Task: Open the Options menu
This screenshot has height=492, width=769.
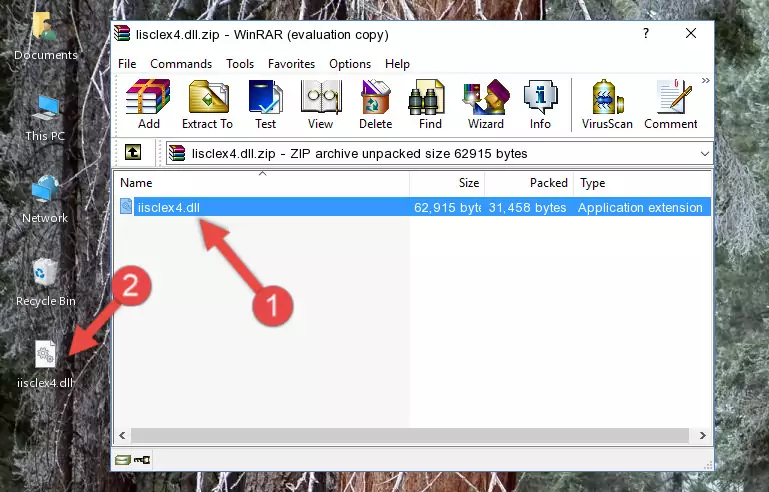Action: (x=350, y=64)
